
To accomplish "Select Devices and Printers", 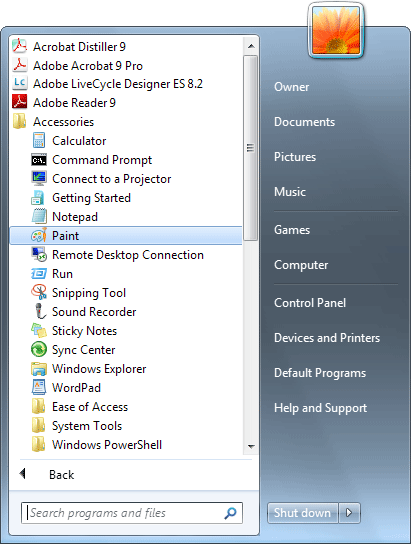I will (327, 338).
